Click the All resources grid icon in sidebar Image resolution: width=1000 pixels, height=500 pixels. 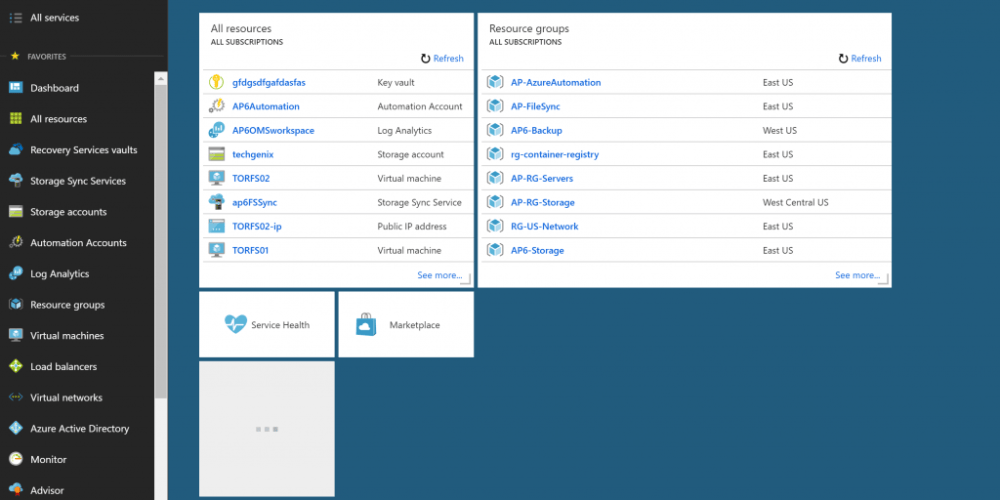click(x=16, y=119)
